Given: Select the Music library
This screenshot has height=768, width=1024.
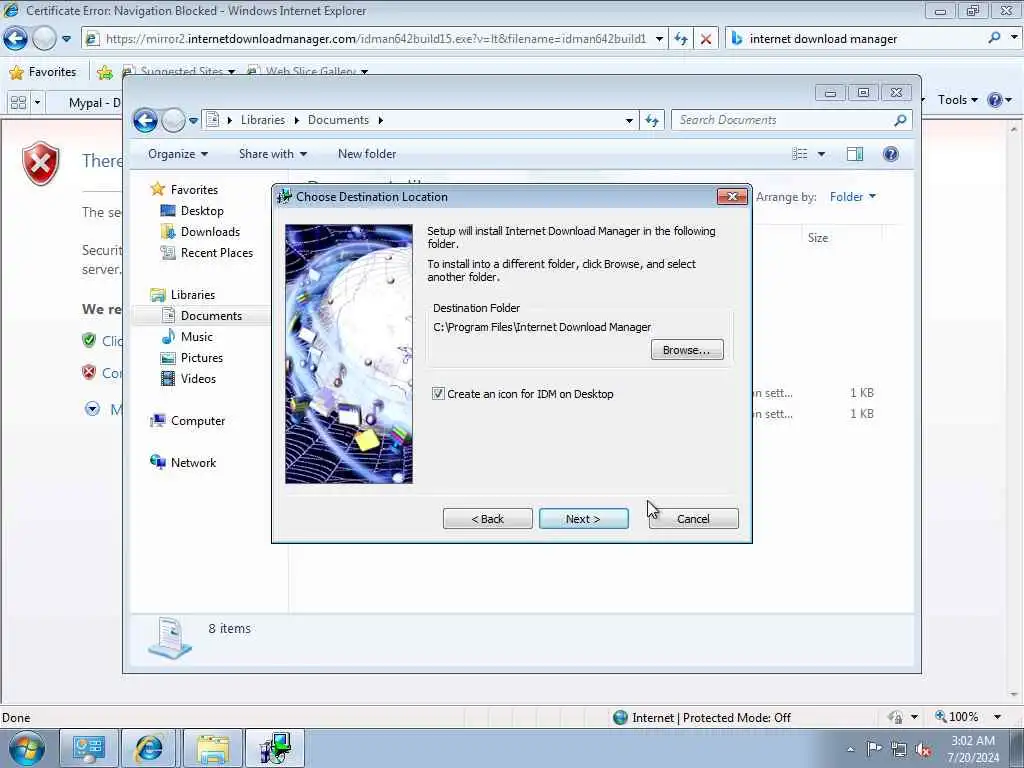Looking at the screenshot, I should (x=197, y=336).
